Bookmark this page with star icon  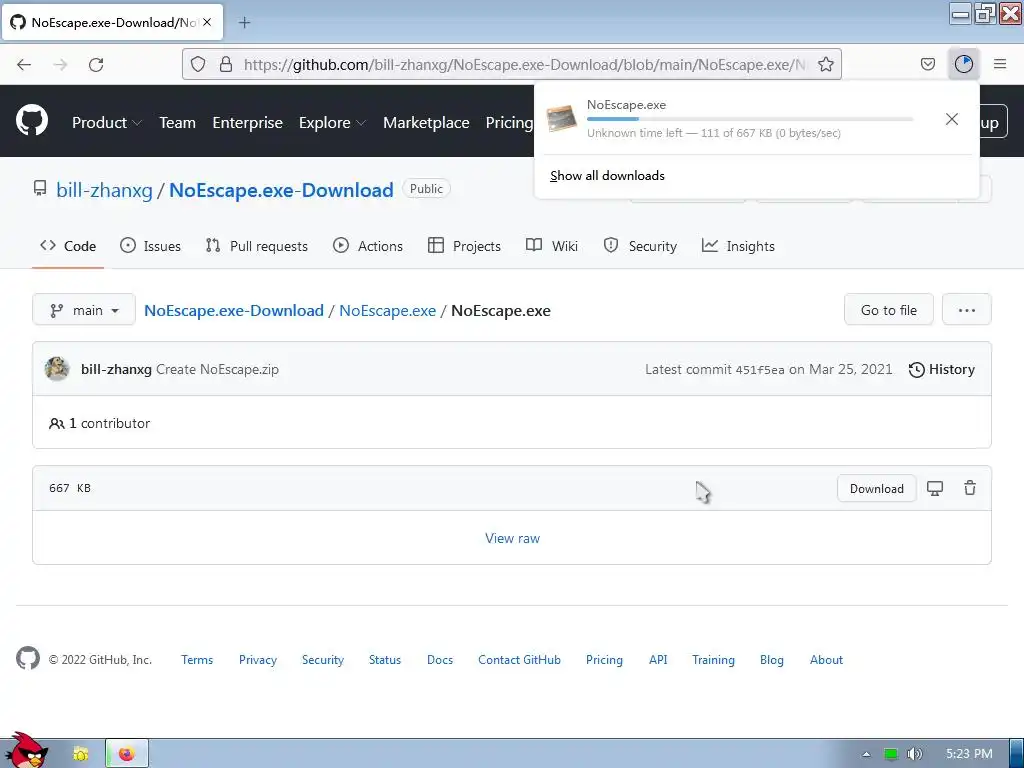coord(825,64)
